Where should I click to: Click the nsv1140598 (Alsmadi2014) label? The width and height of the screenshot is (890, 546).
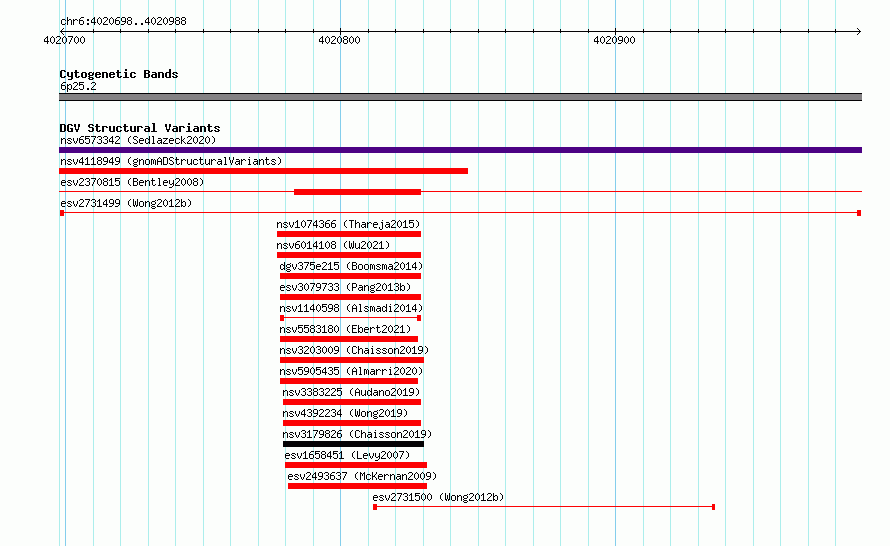(x=351, y=308)
